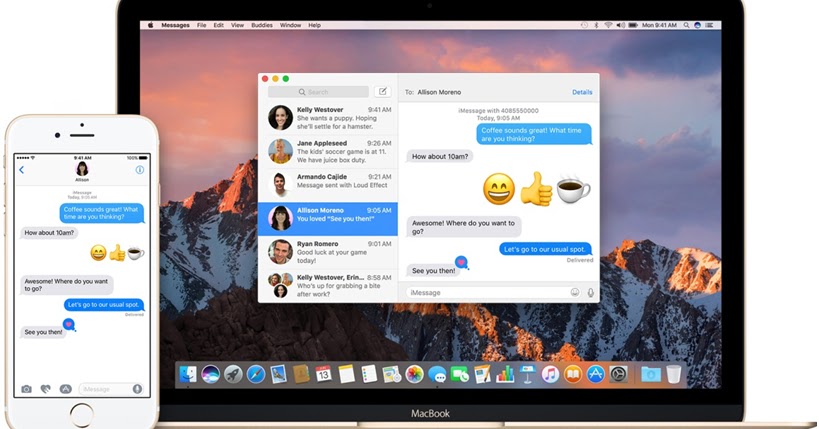Open Keynote from the Dock
The image size is (819, 429).
click(x=528, y=374)
